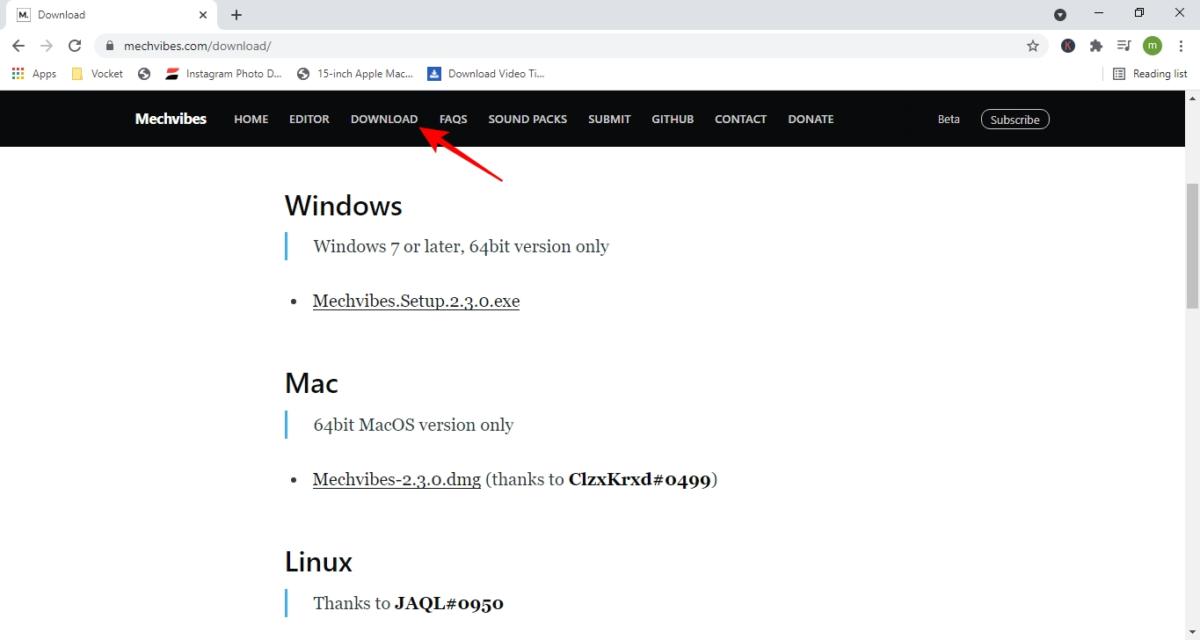
Task: Open the Chrome three-dot menu
Action: (1181, 46)
